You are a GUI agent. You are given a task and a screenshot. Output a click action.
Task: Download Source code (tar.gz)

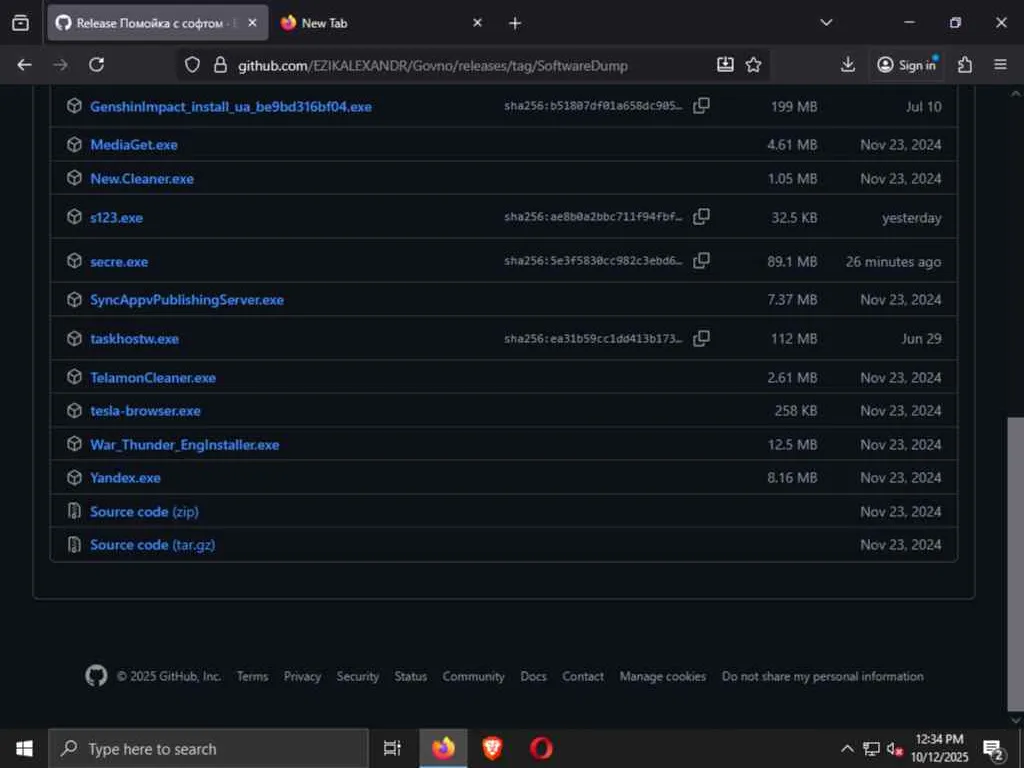coord(152,545)
